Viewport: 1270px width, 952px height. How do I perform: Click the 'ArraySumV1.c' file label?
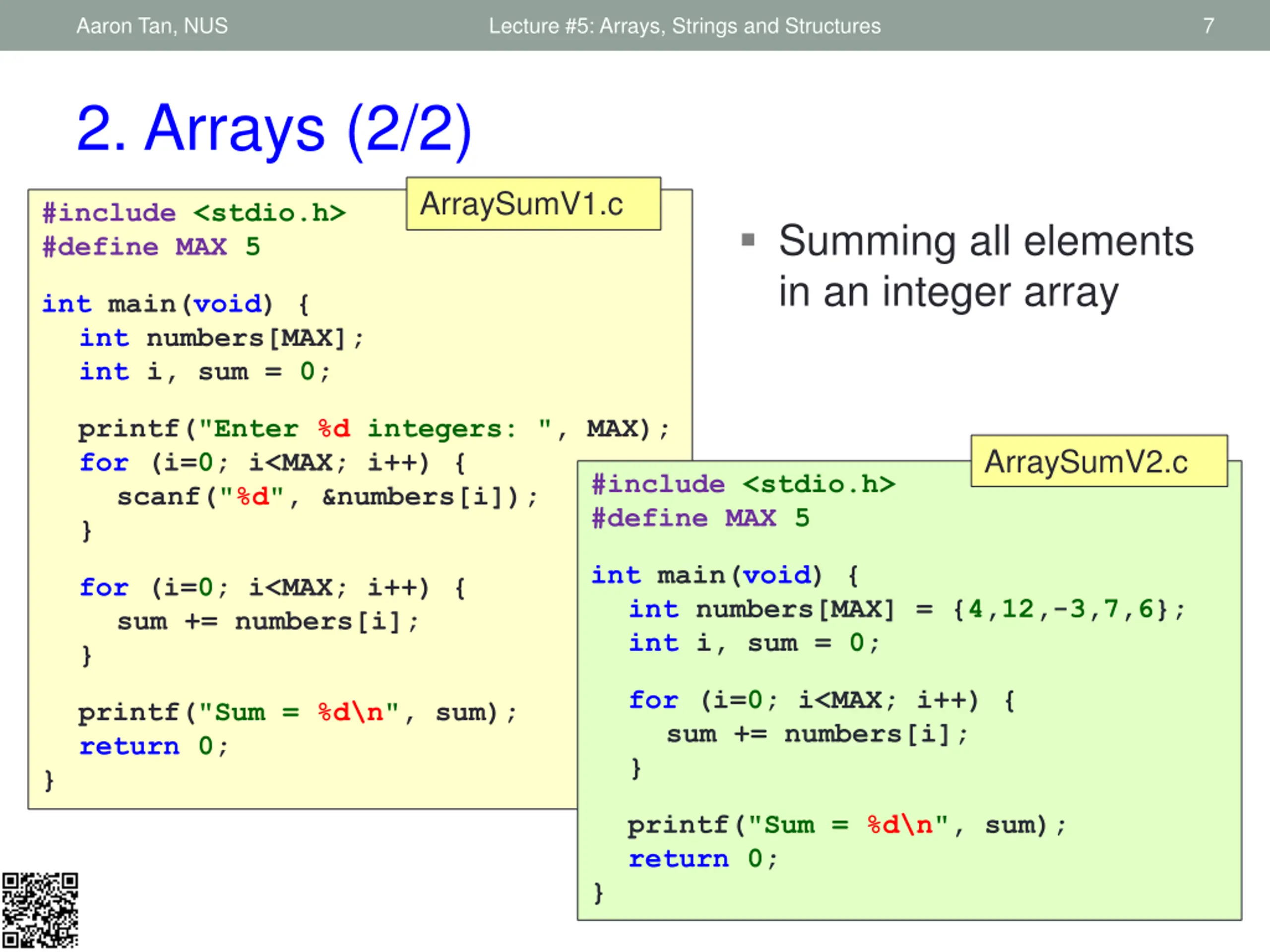(533, 204)
